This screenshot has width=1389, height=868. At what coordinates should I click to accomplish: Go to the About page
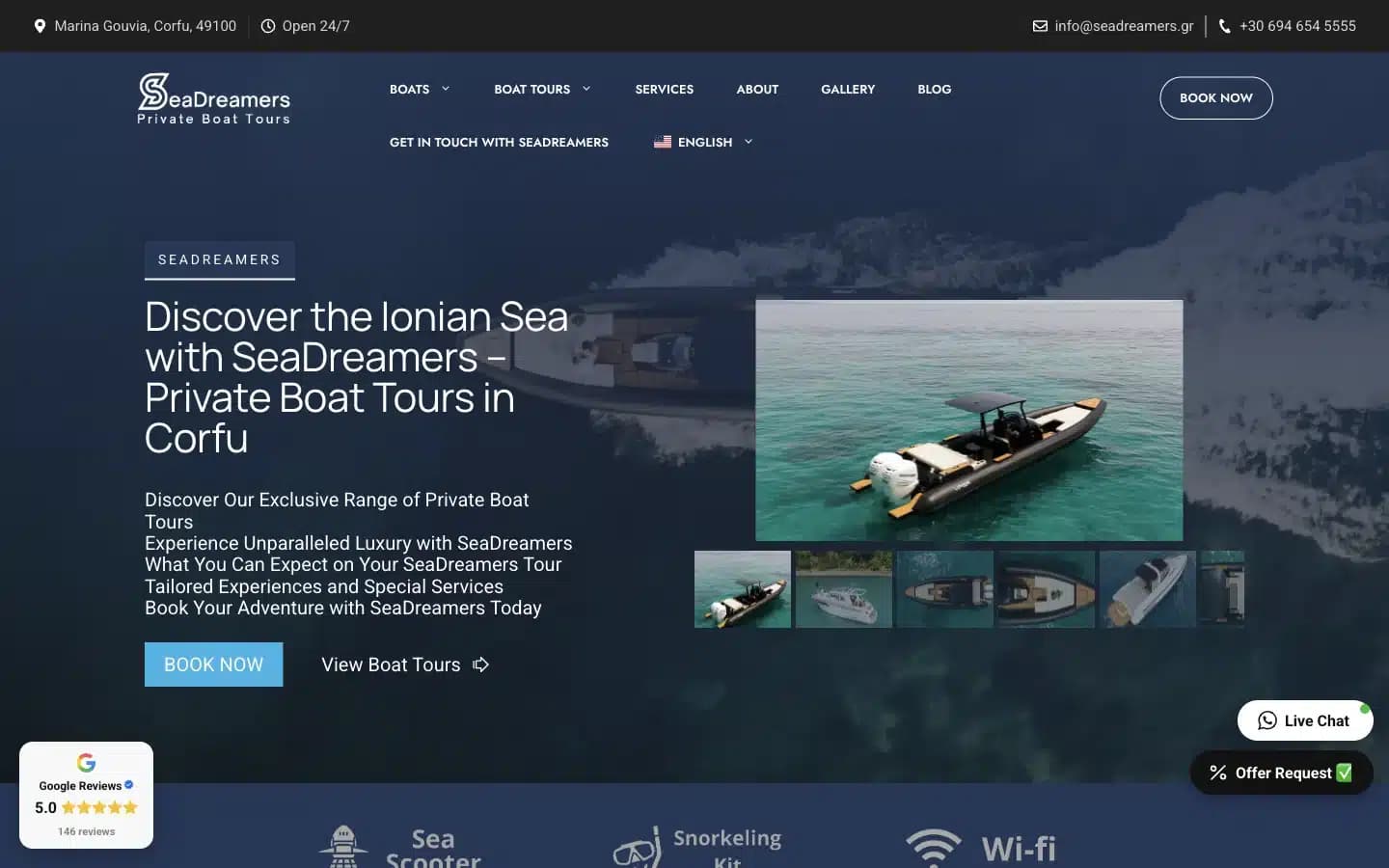coord(757,89)
